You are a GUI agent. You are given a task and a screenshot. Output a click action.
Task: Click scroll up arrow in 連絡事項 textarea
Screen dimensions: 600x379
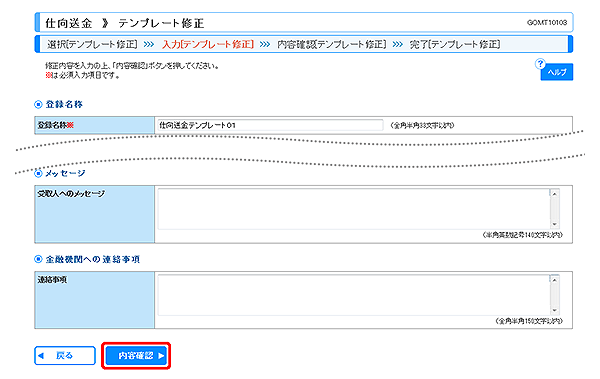tap(554, 280)
